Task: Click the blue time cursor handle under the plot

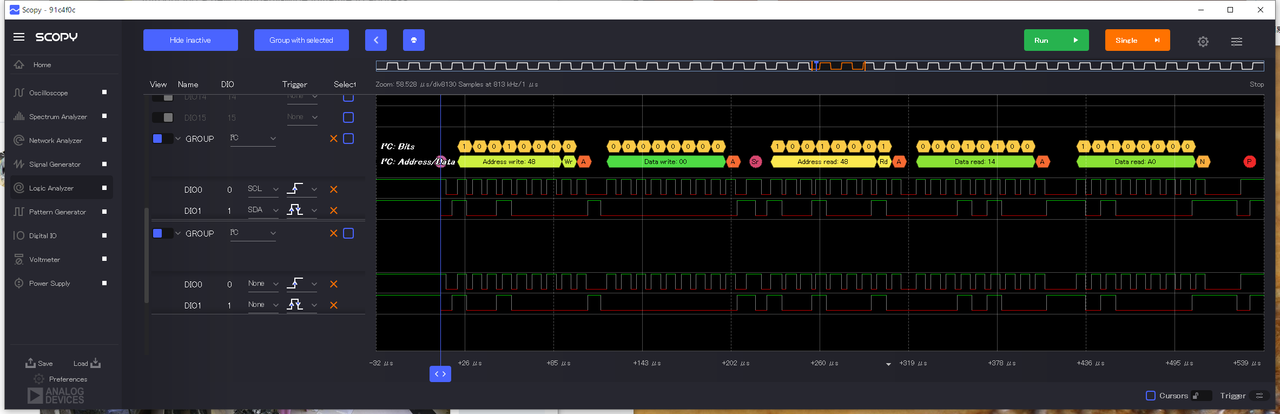Action: pyautogui.click(x=440, y=373)
